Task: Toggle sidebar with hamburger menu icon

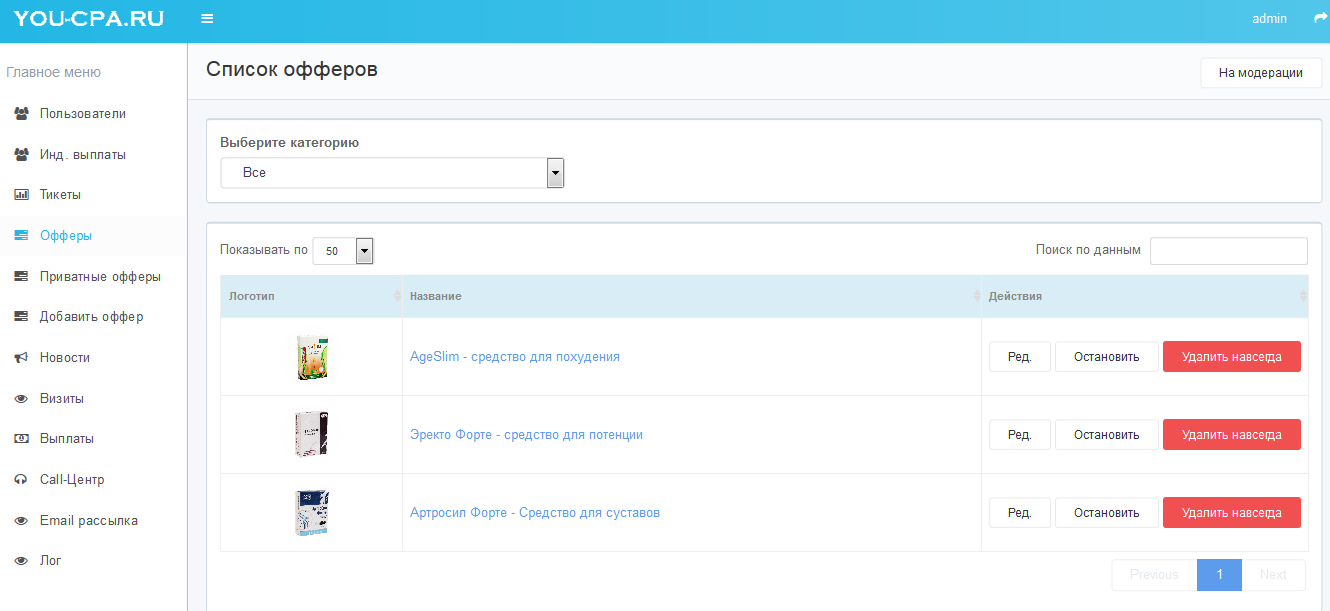Action: (x=207, y=19)
